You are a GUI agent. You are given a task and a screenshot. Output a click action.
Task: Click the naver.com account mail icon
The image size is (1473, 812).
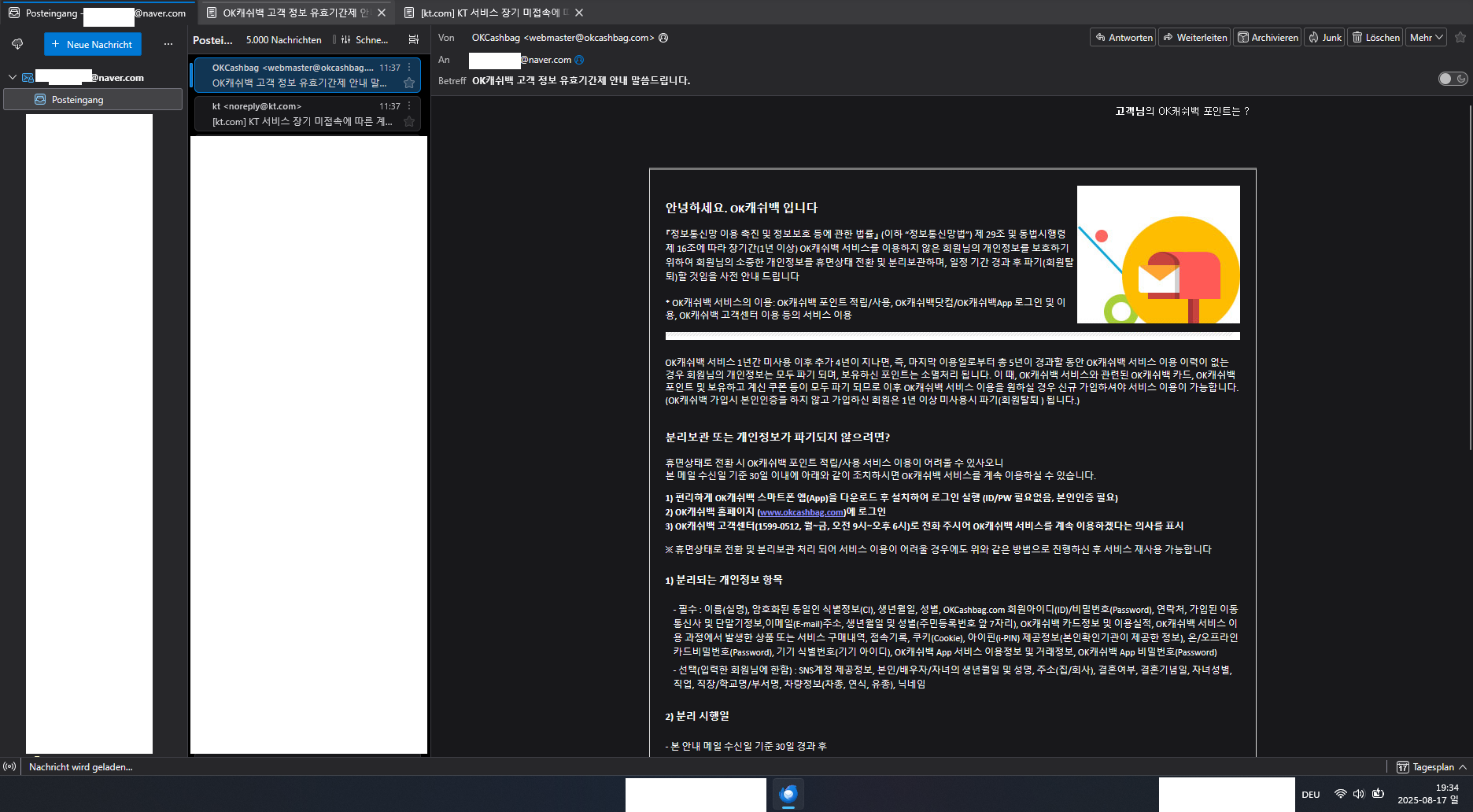coord(28,77)
